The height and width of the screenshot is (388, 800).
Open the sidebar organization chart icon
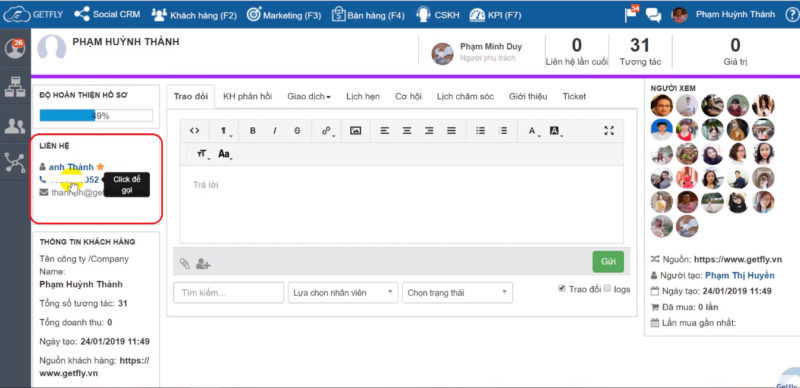coord(15,87)
